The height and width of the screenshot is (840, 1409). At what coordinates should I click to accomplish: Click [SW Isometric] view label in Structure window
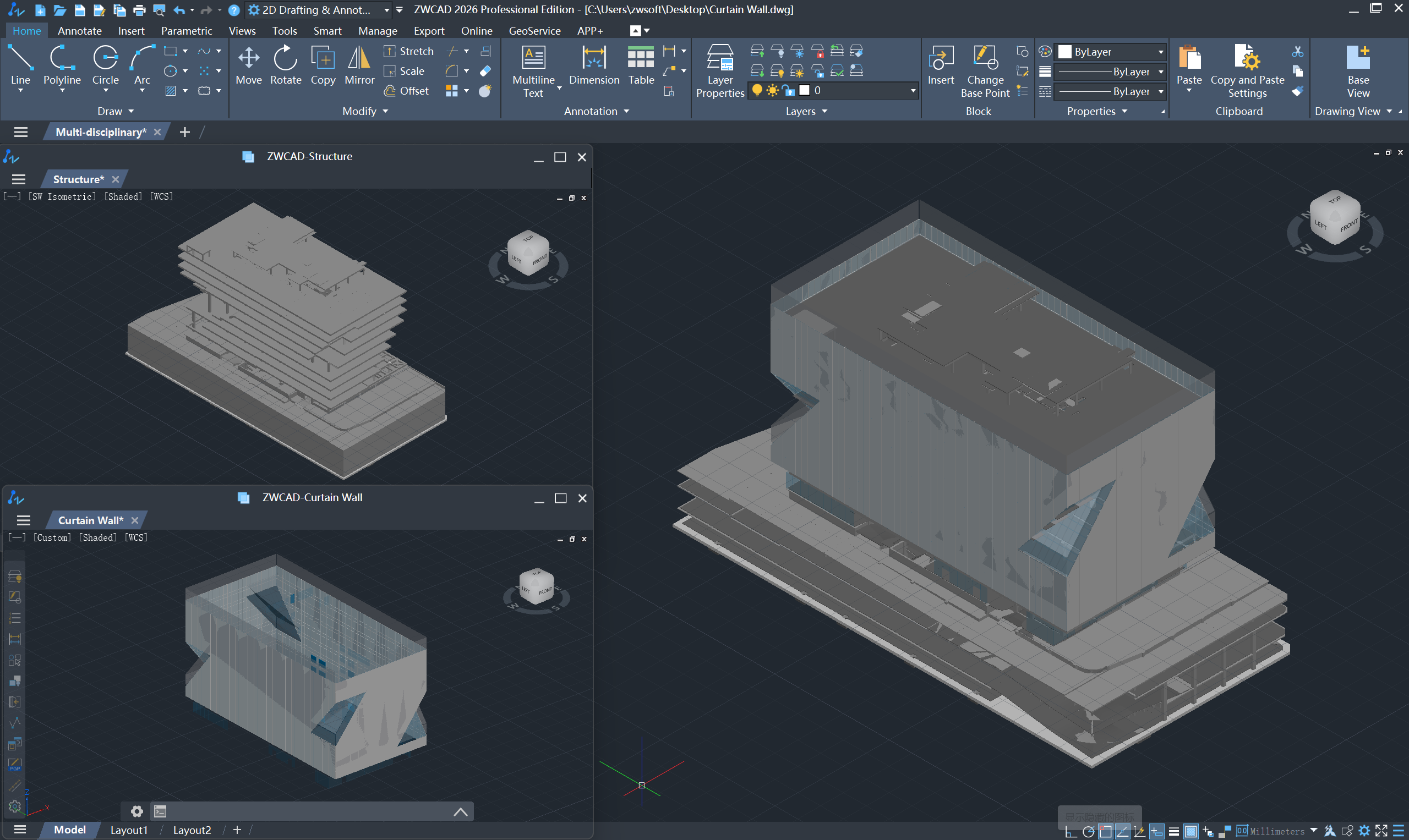click(62, 196)
